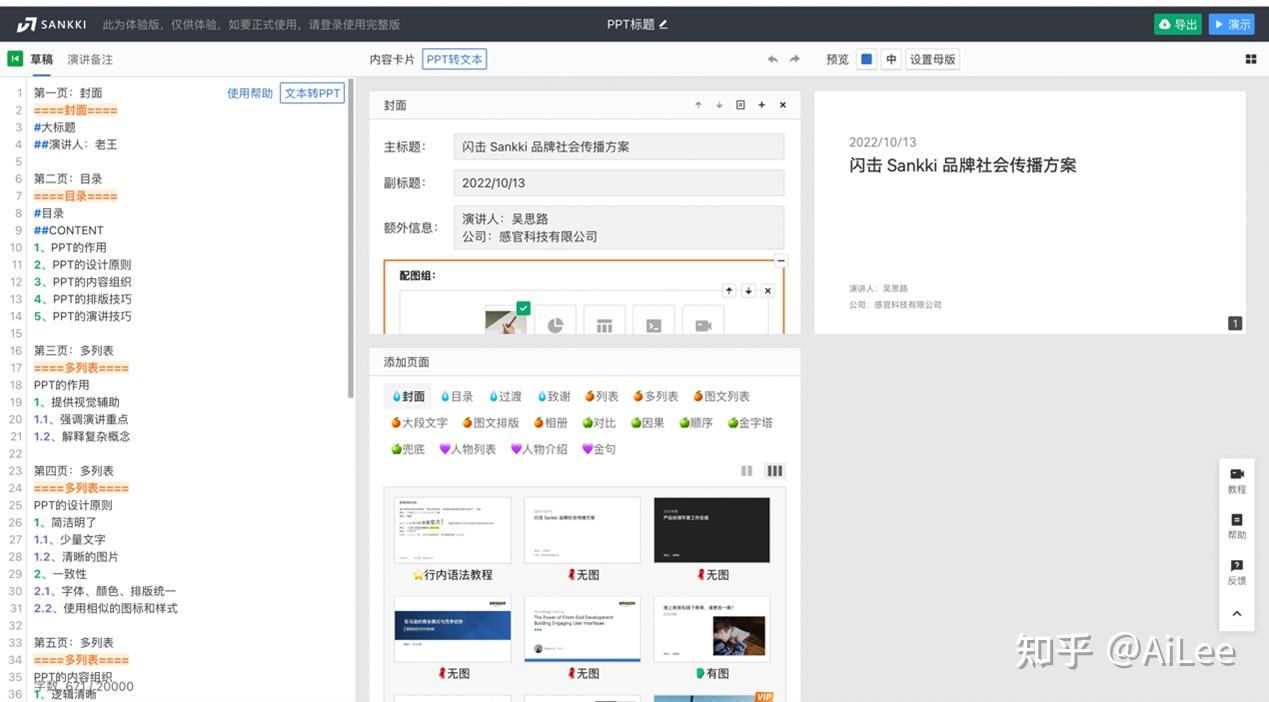Click the blue square preview toggle
1269x702 pixels.
coord(867,59)
